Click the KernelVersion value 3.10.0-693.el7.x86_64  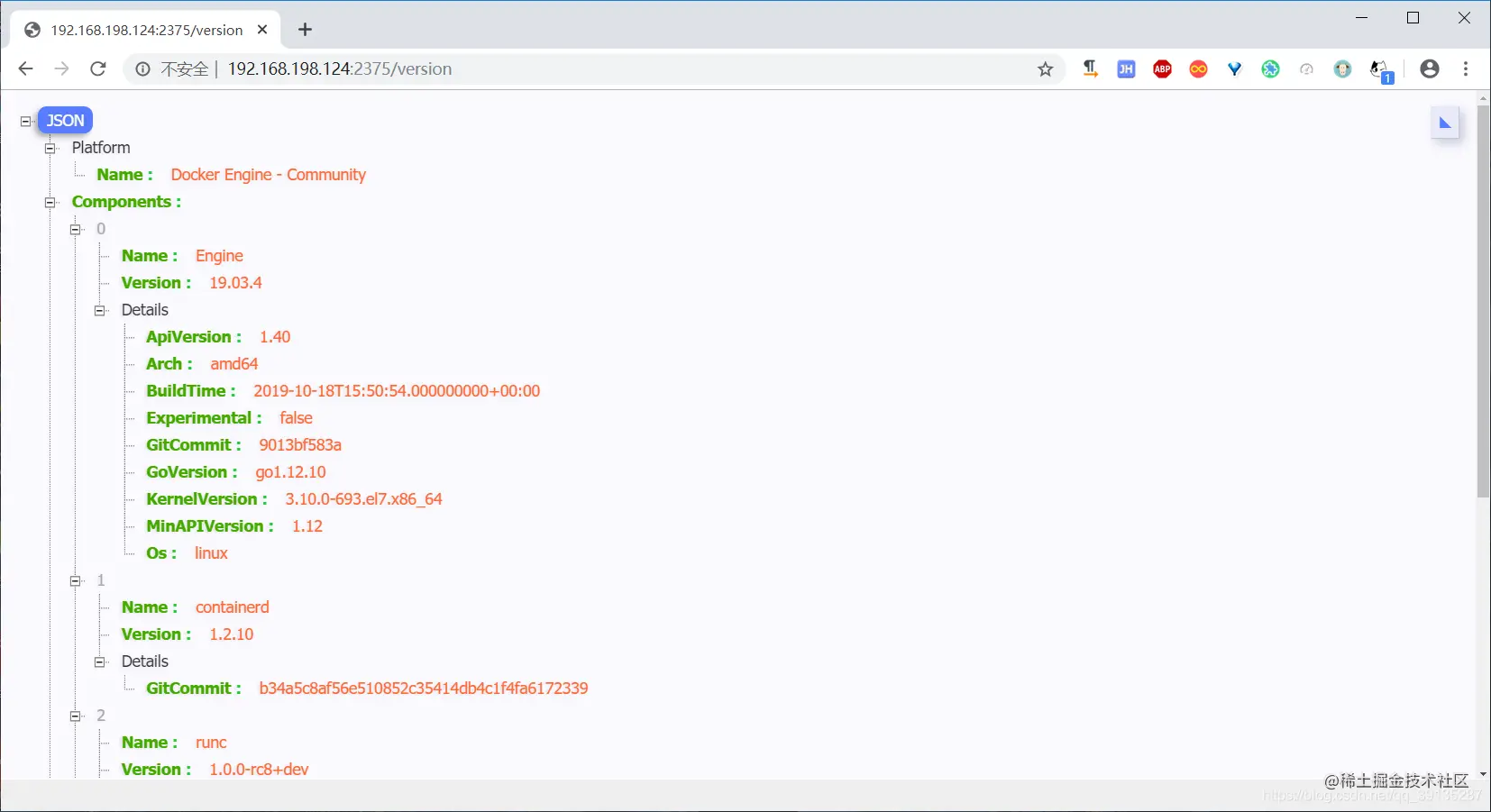(363, 499)
